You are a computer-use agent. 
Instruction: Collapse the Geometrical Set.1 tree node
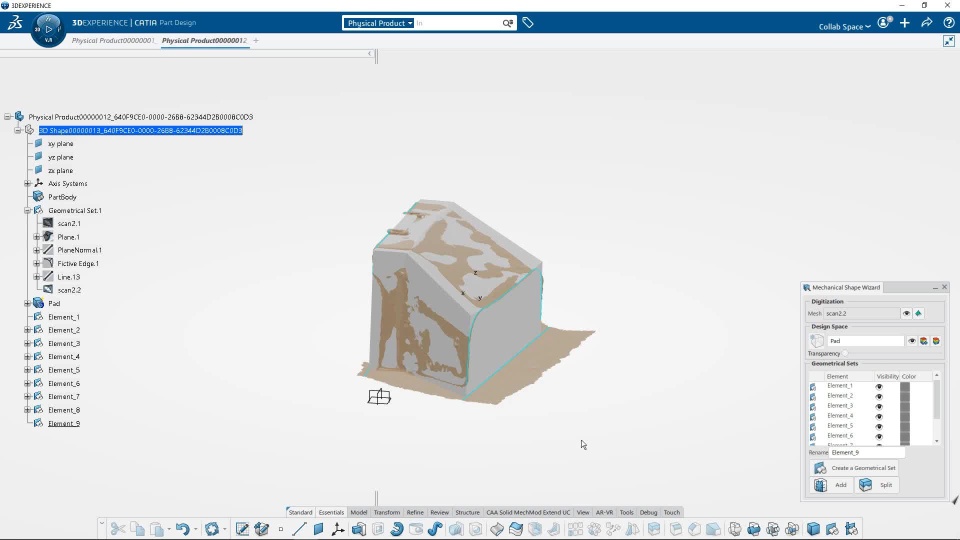28,210
